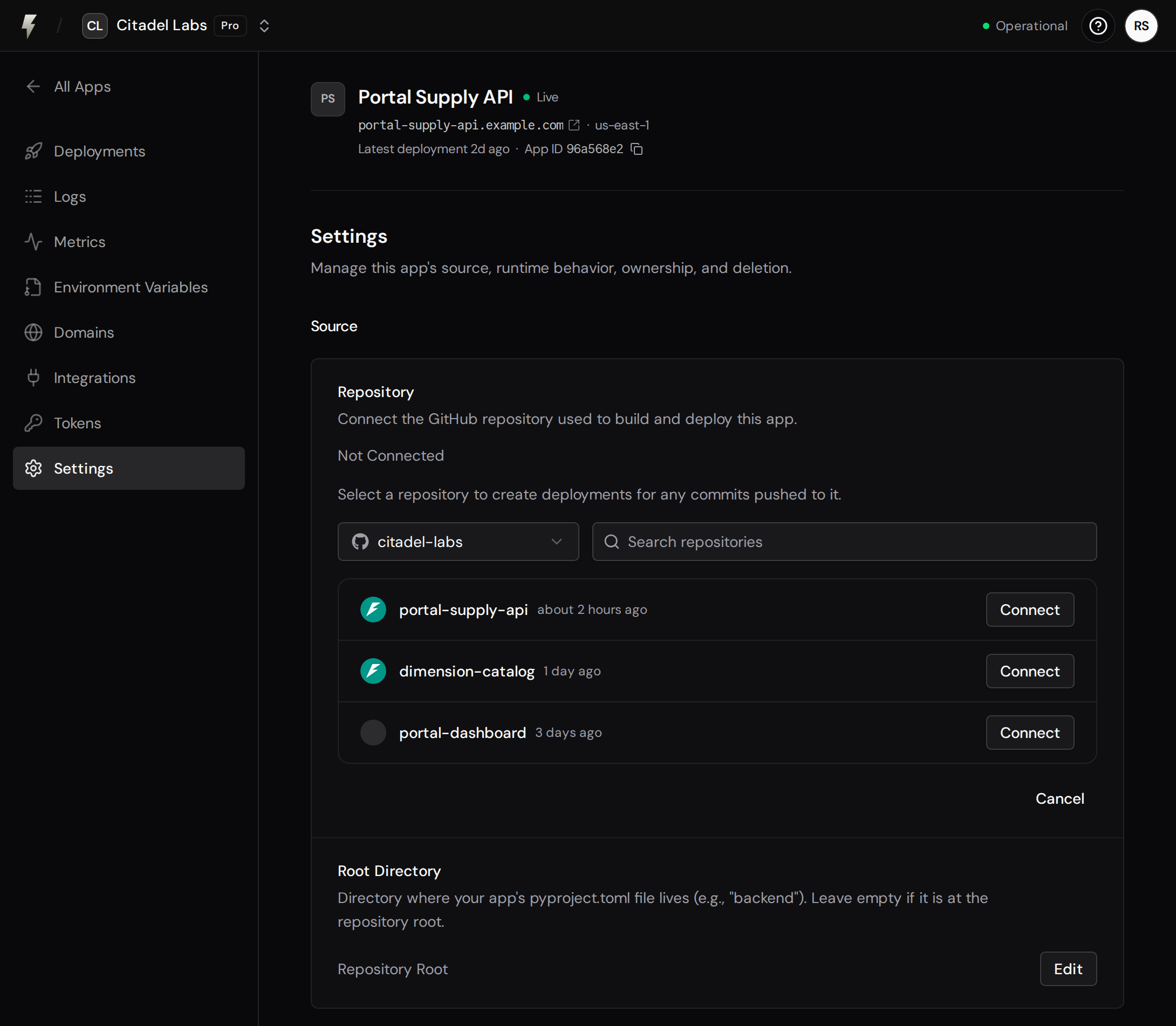Click the Metrics activity pulse icon
1176x1026 pixels.
click(33, 242)
